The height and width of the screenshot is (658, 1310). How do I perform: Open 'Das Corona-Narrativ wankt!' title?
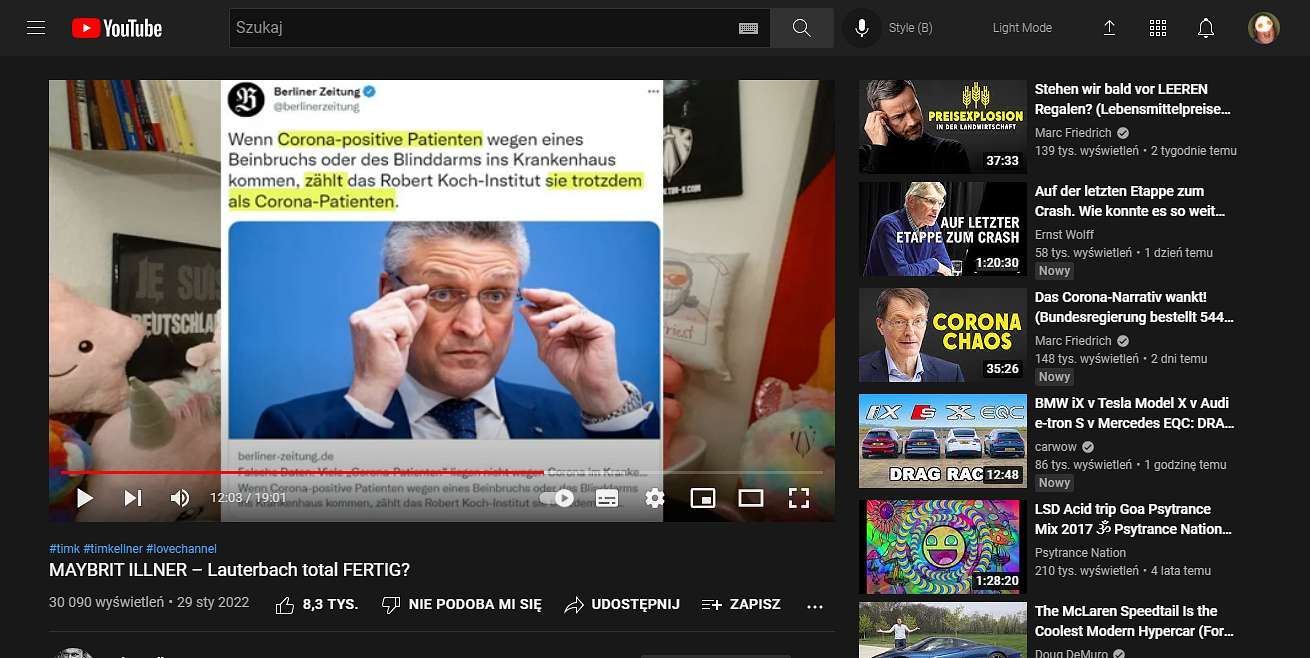(x=1135, y=307)
